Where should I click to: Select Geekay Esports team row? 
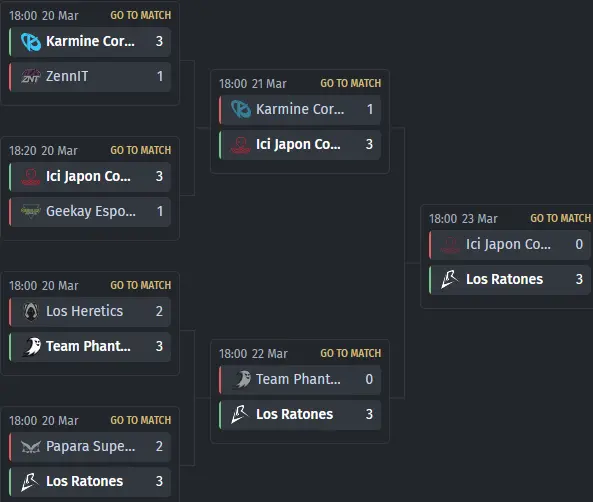click(90, 211)
